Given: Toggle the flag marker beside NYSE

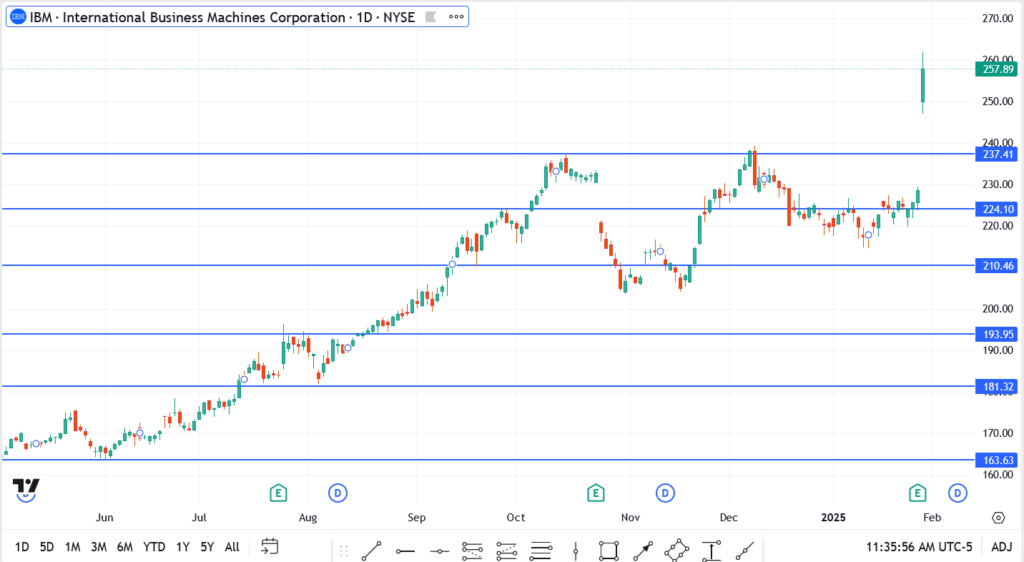Looking at the screenshot, I should point(429,17).
